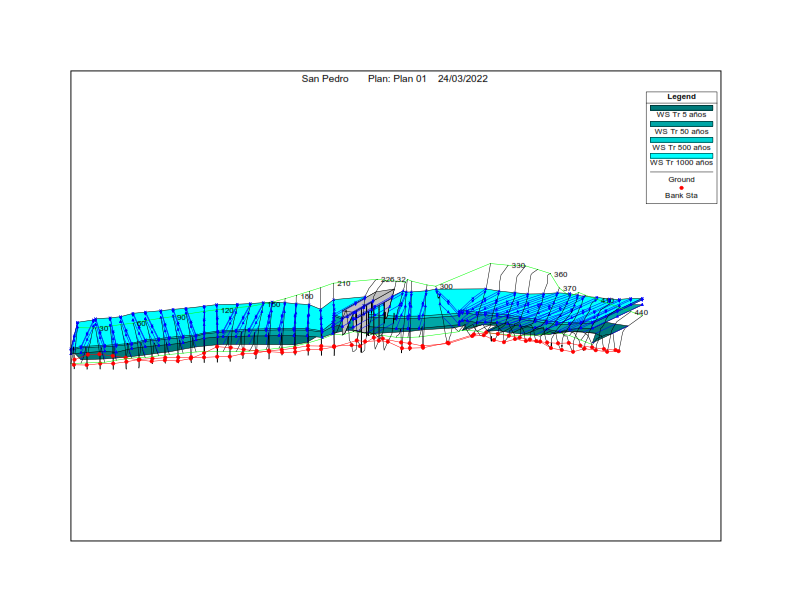Click the station label '226.32'
This screenshot has height=612, width=792.
pyautogui.click(x=393, y=279)
